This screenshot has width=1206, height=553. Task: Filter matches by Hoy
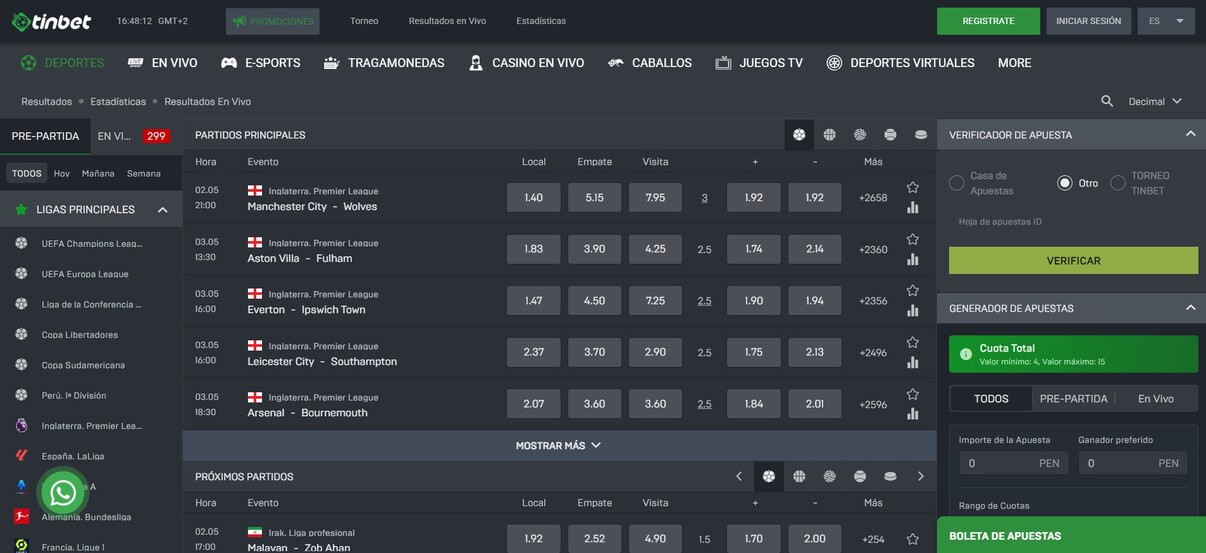[62, 173]
